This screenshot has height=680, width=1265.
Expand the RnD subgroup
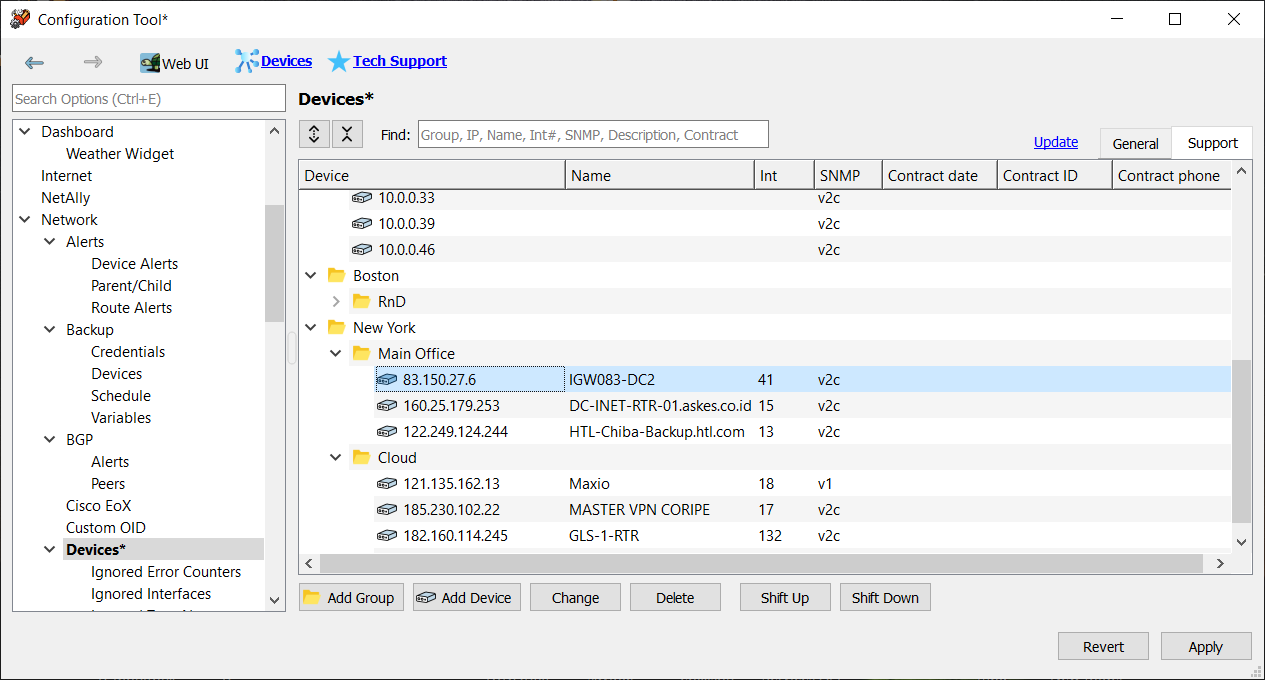pyautogui.click(x=335, y=301)
